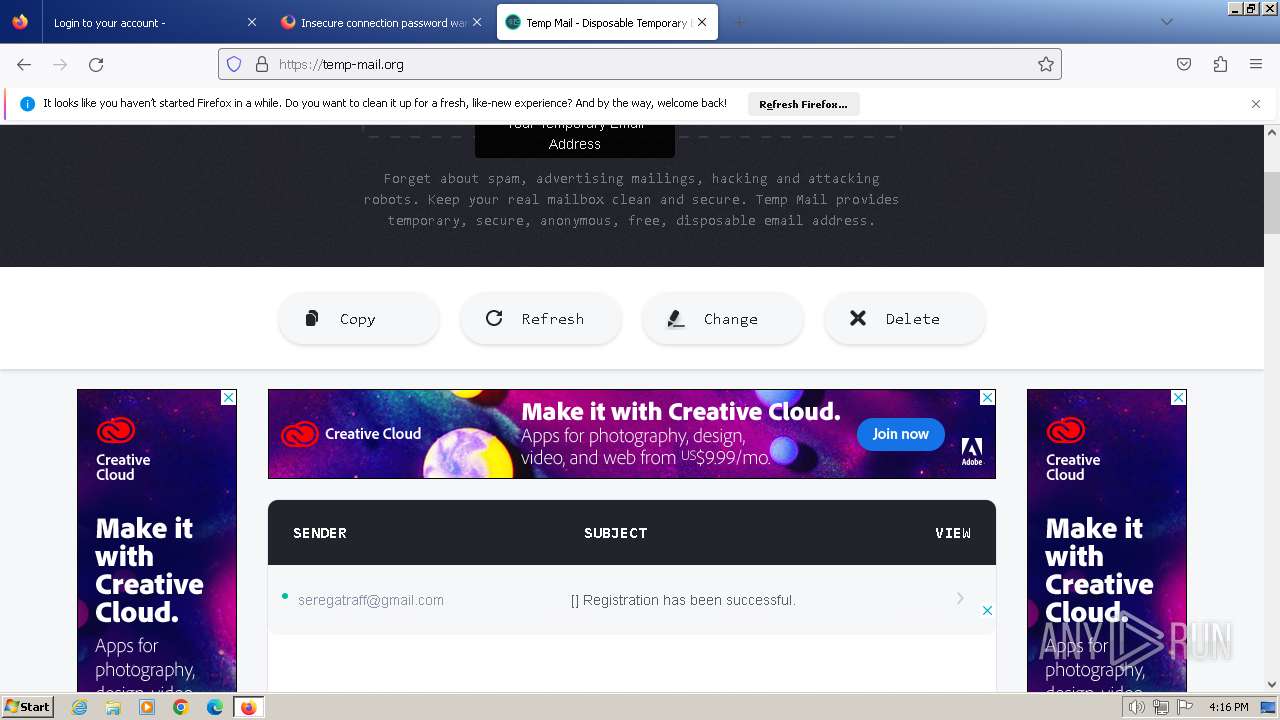Image resolution: width=1280 pixels, height=720 pixels.
Task: Delete the temporary email address
Action: click(x=905, y=319)
